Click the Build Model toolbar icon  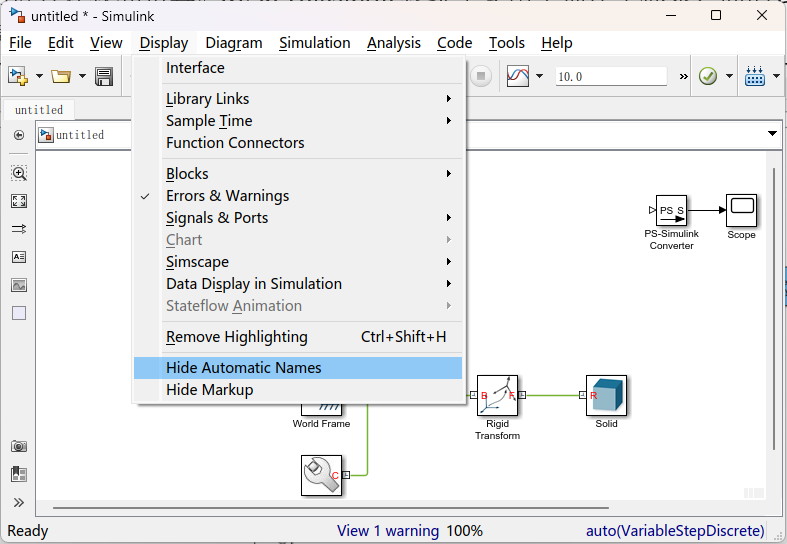755,76
